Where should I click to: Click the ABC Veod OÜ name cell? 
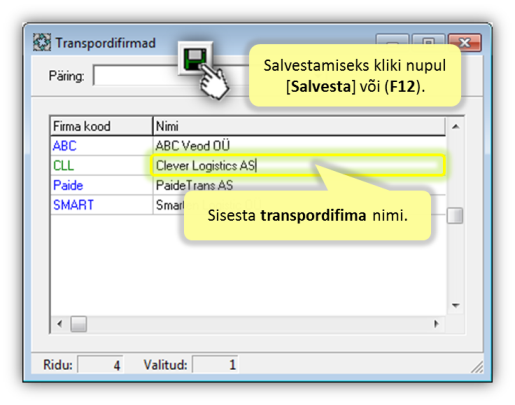(x=299, y=146)
